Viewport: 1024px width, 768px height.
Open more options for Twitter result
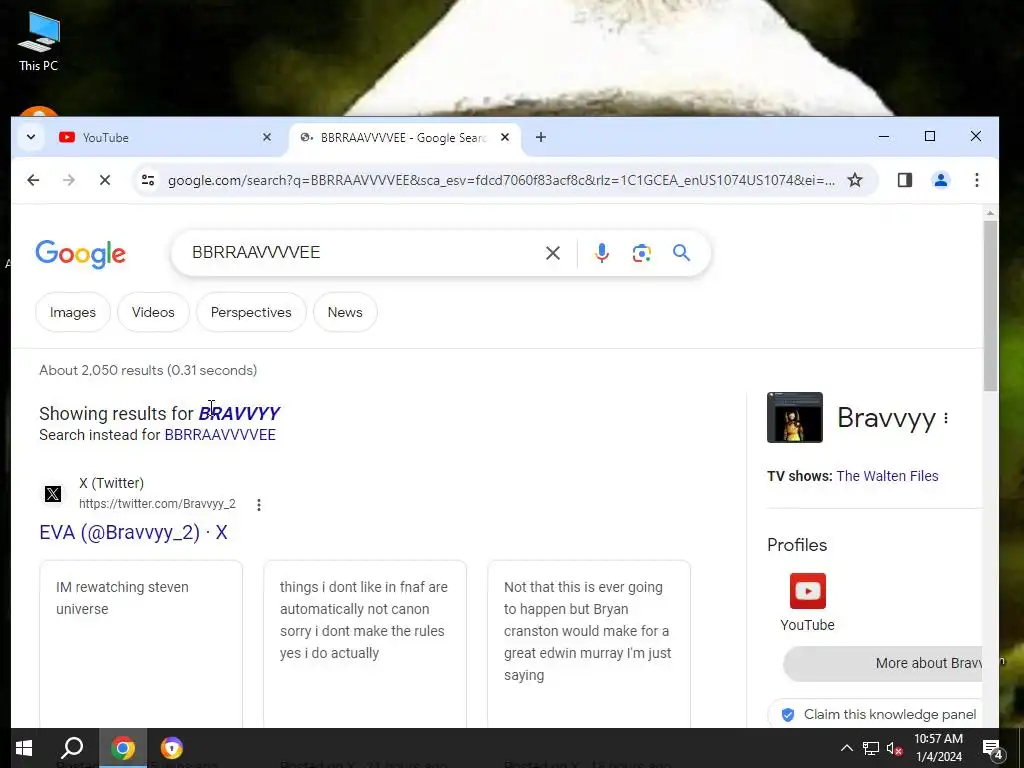(259, 505)
